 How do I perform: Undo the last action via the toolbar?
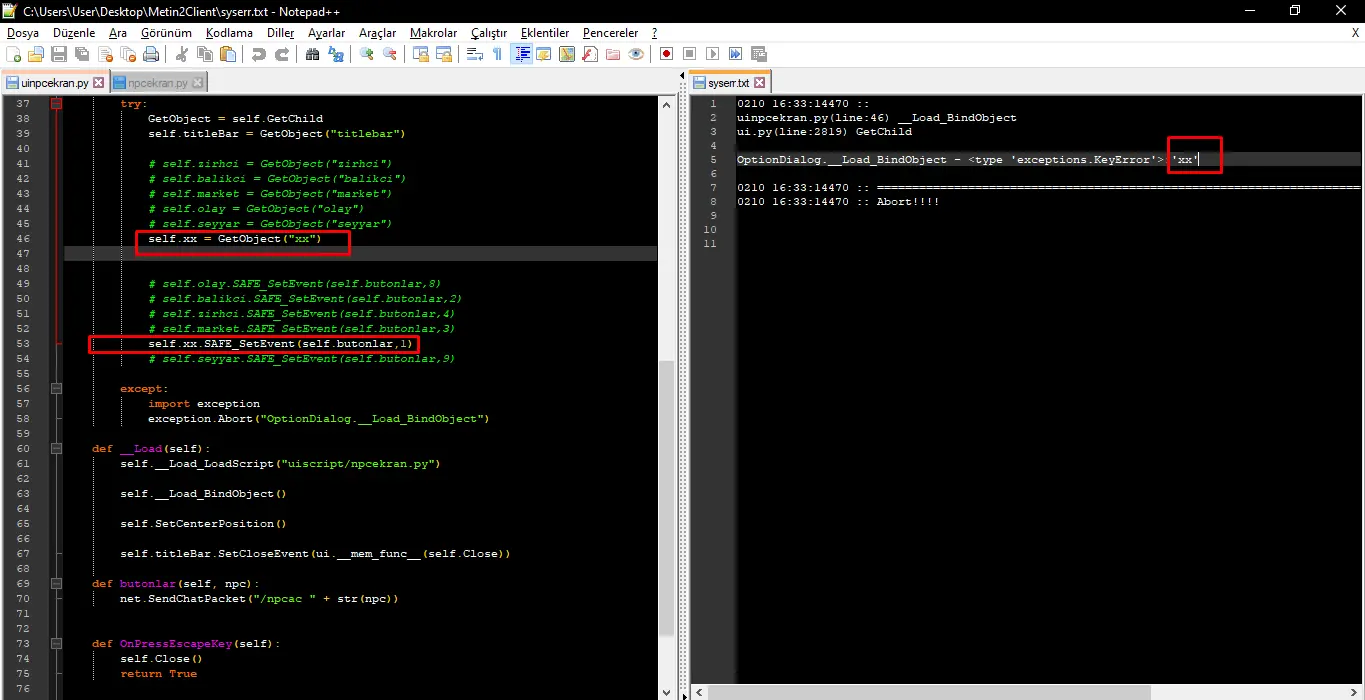coord(259,54)
